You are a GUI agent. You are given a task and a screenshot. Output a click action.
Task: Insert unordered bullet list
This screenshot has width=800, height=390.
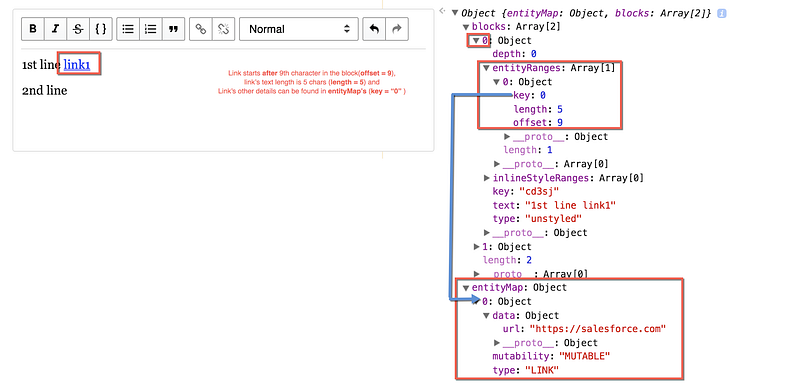tap(128, 29)
